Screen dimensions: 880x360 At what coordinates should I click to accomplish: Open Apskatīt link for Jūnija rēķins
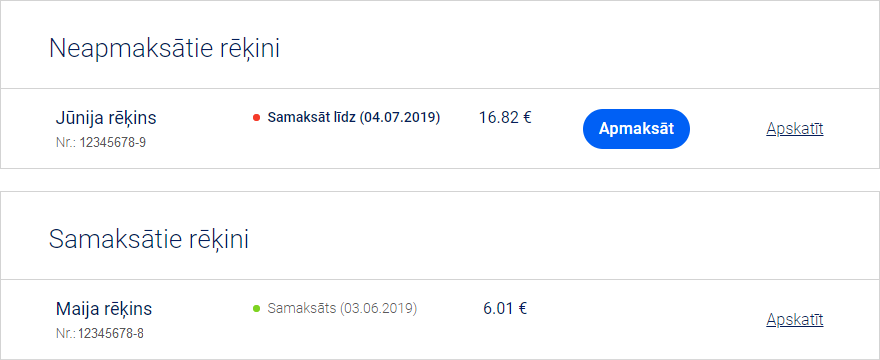click(x=795, y=129)
